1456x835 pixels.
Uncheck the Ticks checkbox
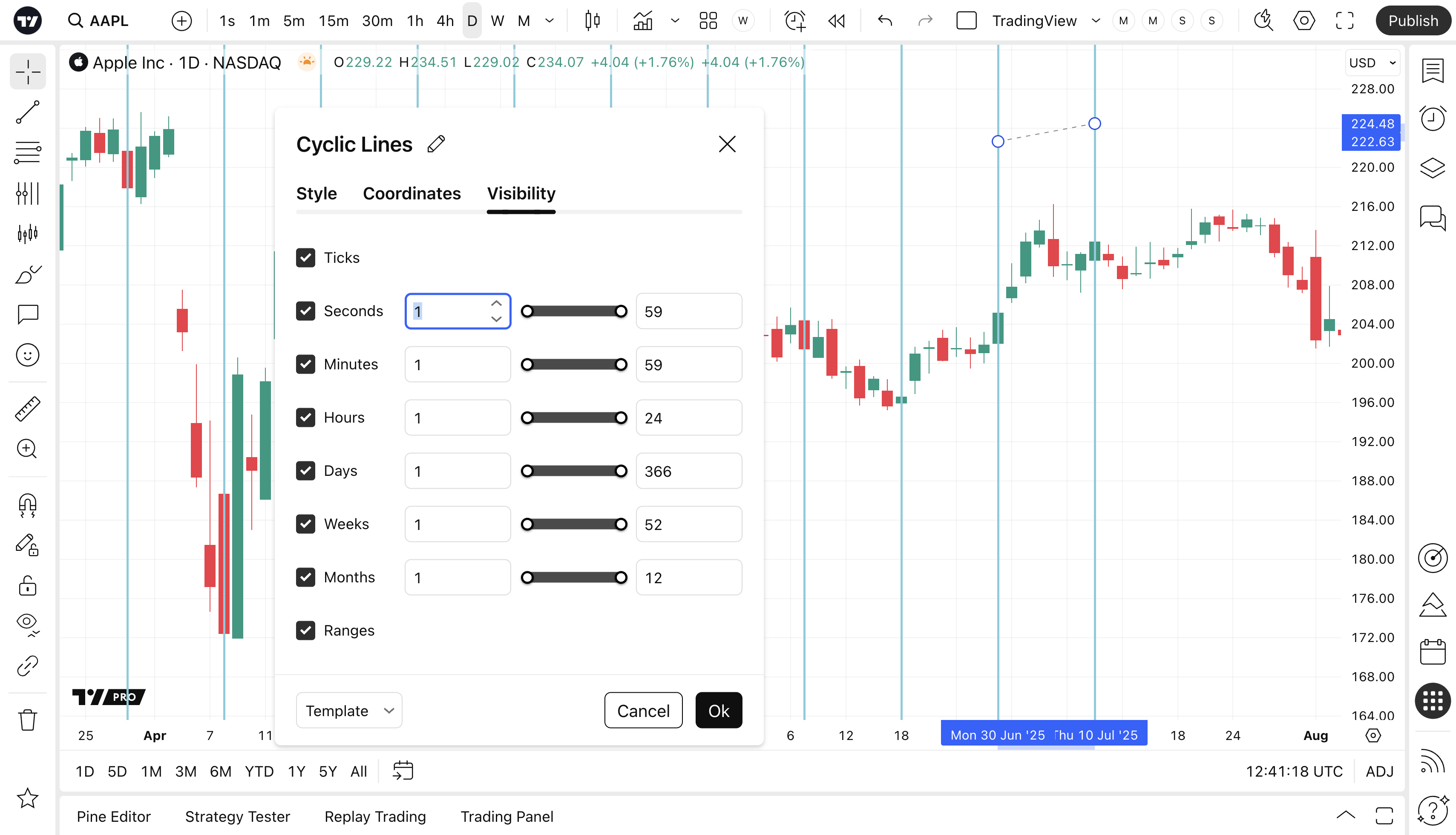[x=306, y=257]
